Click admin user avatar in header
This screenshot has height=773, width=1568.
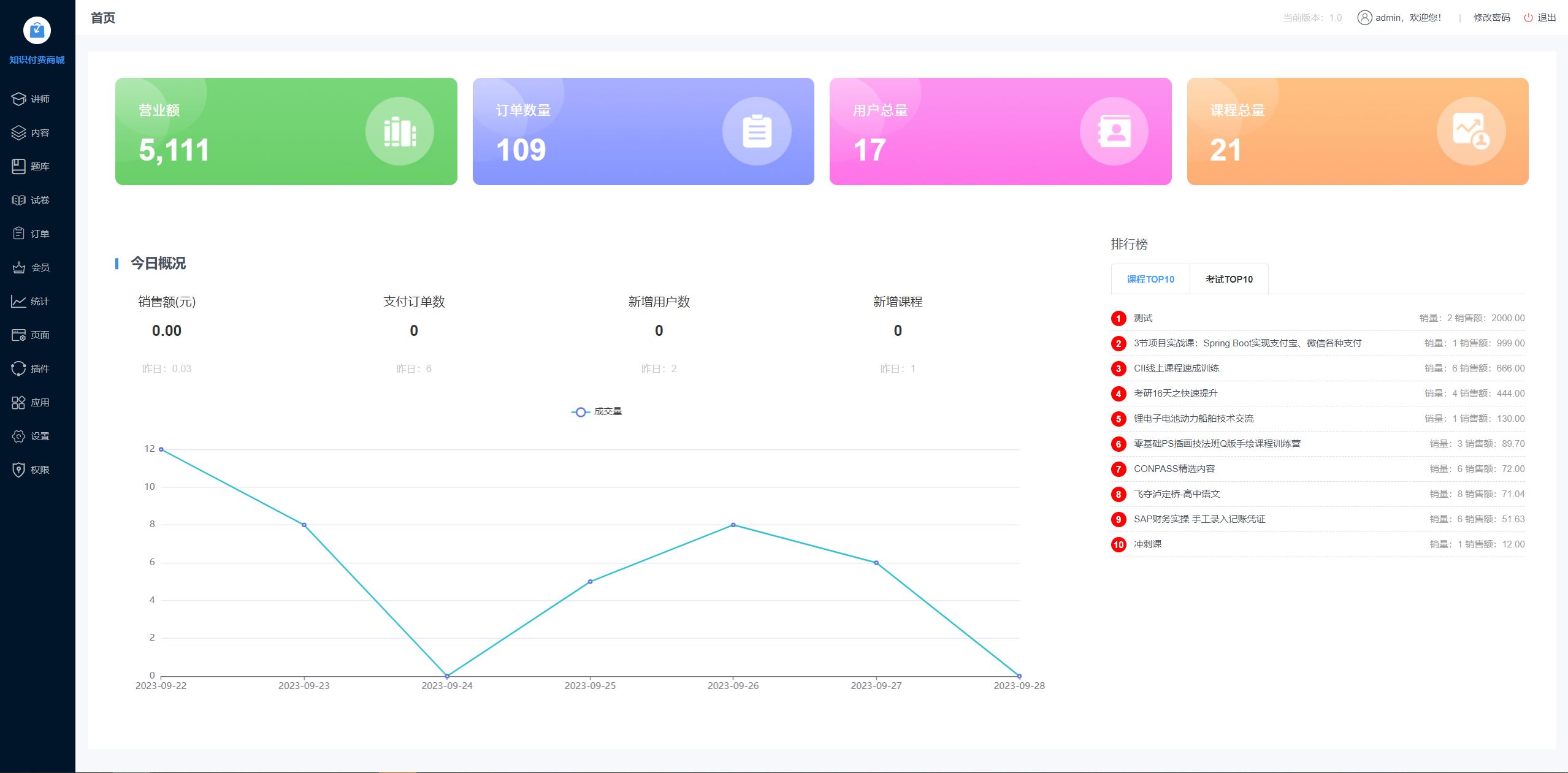1364,18
